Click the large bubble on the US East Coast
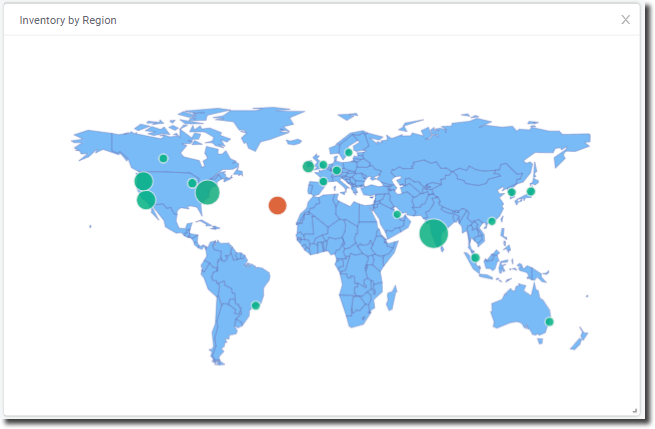Screen dimensions: 655x429 click(x=207, y=192)
